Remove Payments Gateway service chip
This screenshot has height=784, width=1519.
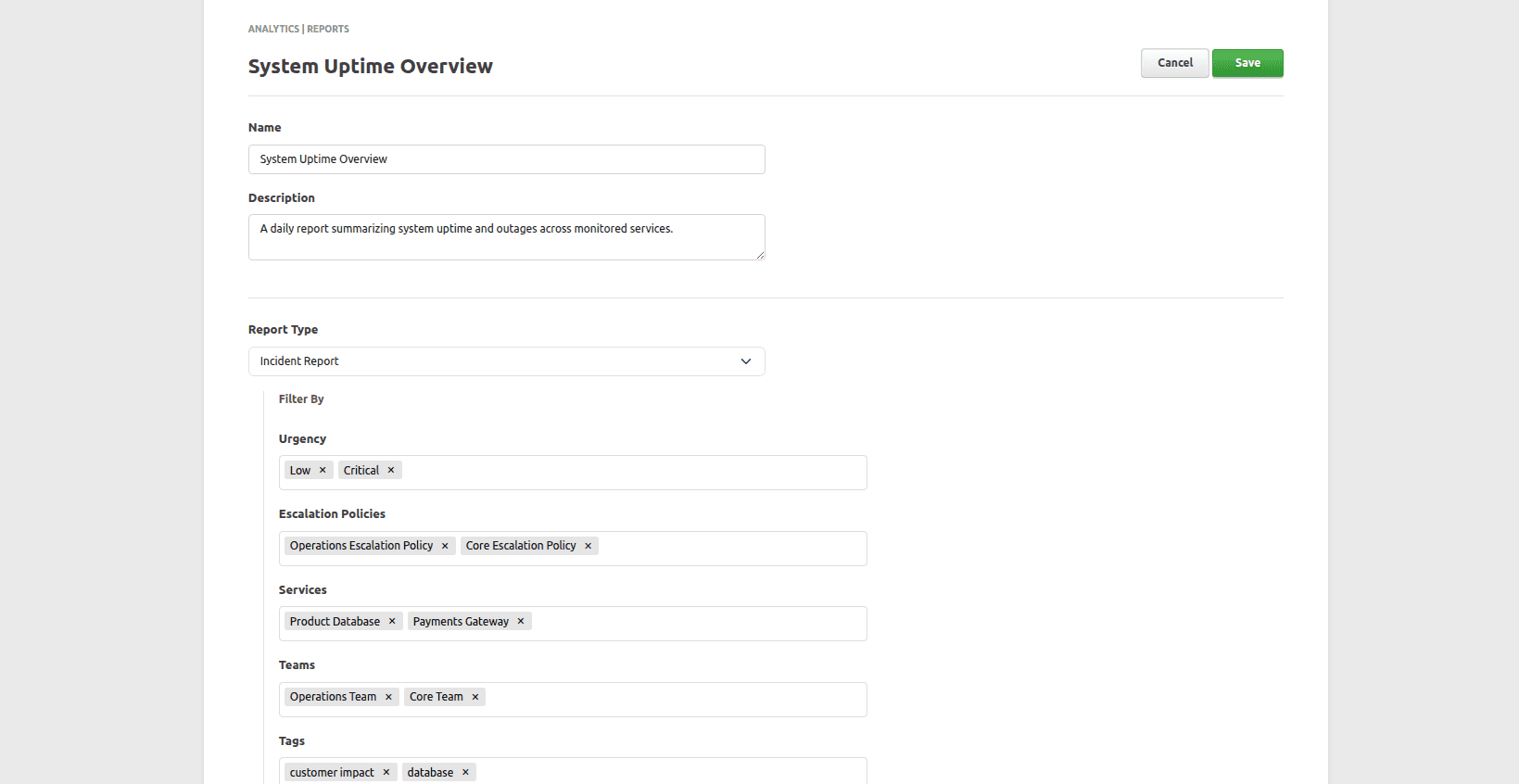[x=521, y=622]
